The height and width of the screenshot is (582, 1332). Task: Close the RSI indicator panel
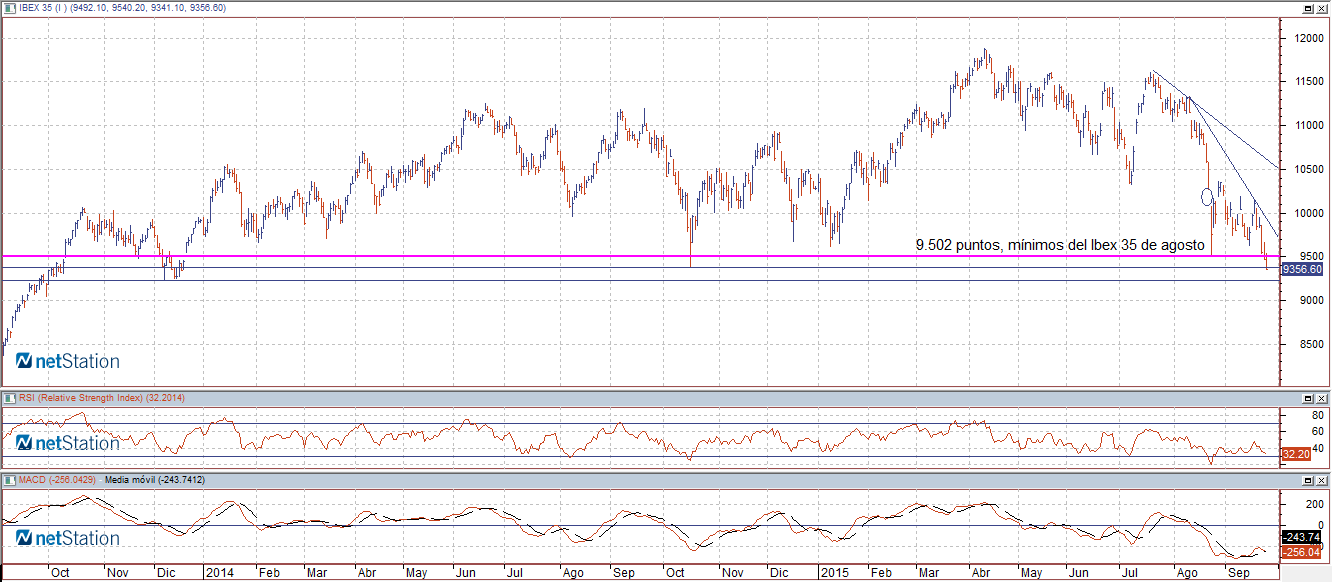tap(1322, 398)
